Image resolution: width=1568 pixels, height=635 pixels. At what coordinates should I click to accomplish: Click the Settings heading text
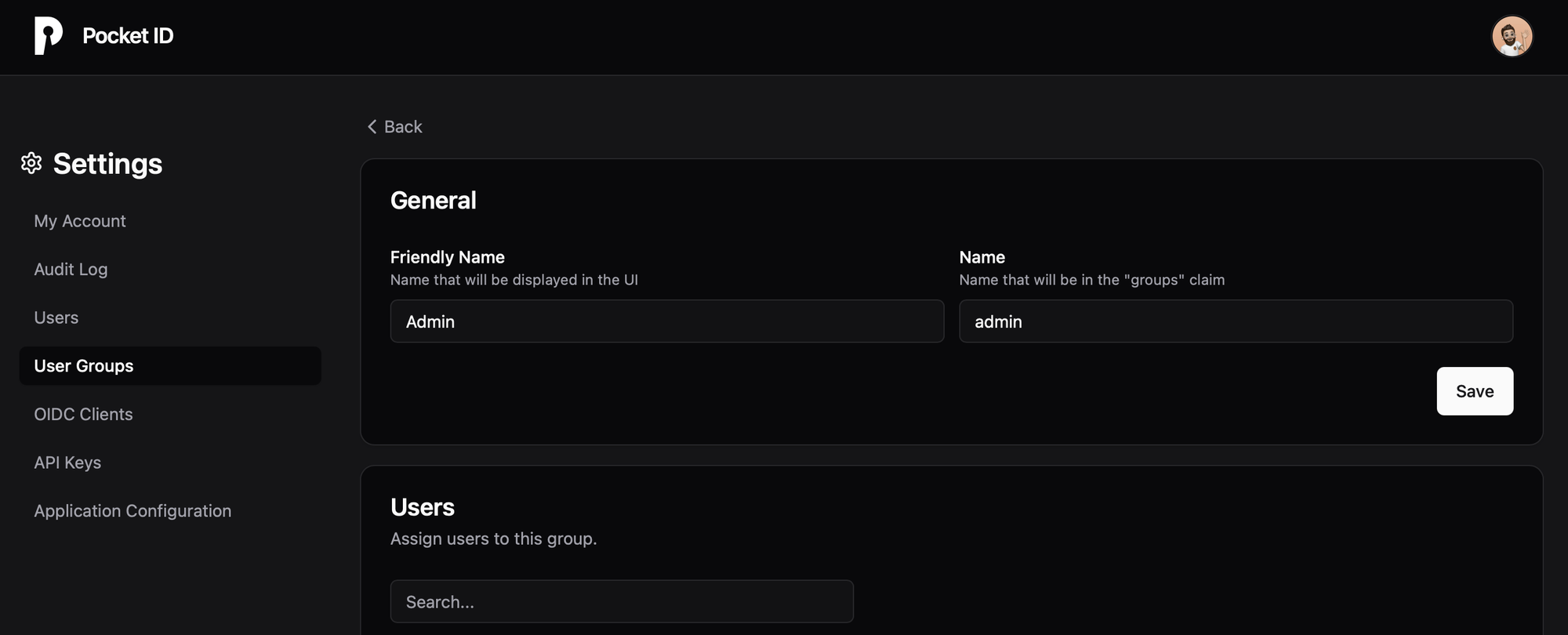click(107, 164)
